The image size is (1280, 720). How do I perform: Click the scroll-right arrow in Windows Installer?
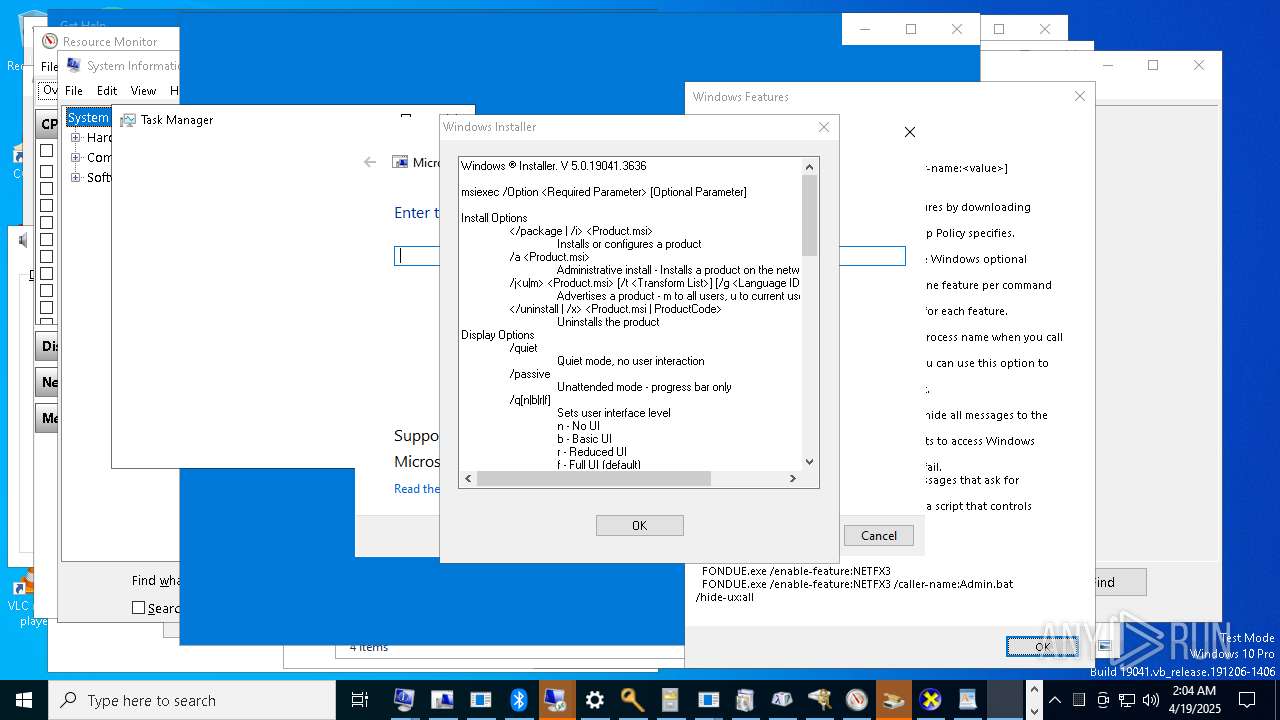pyautogui.click(x=793, y=479)
